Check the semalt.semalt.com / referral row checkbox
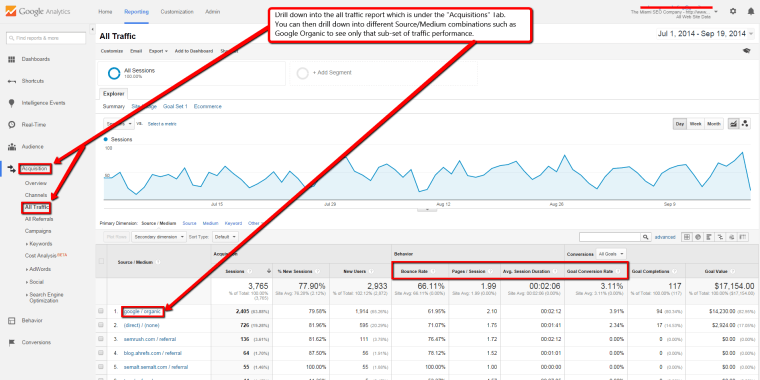This screenshot has width=760, height=380. (101, 367)
